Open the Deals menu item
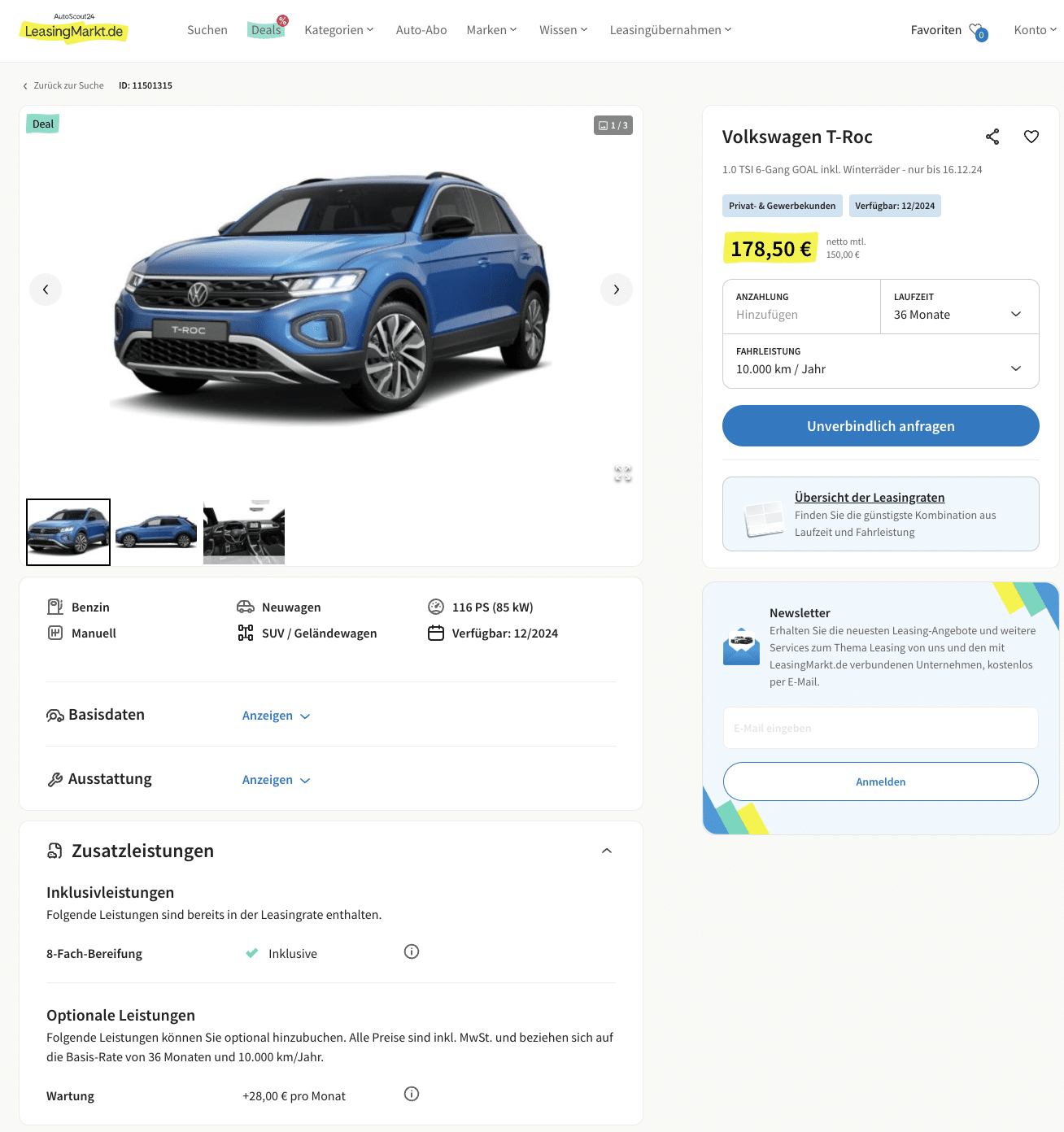1064x1132 pixels. coord(266,30)
